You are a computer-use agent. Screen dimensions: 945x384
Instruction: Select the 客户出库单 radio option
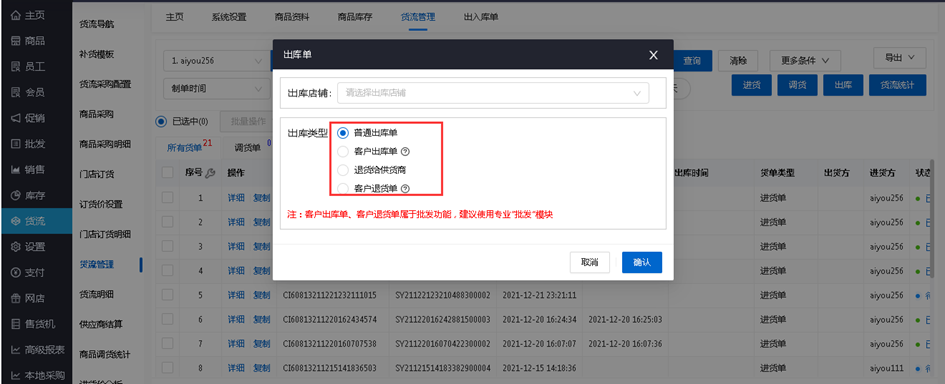click(343, 151)
